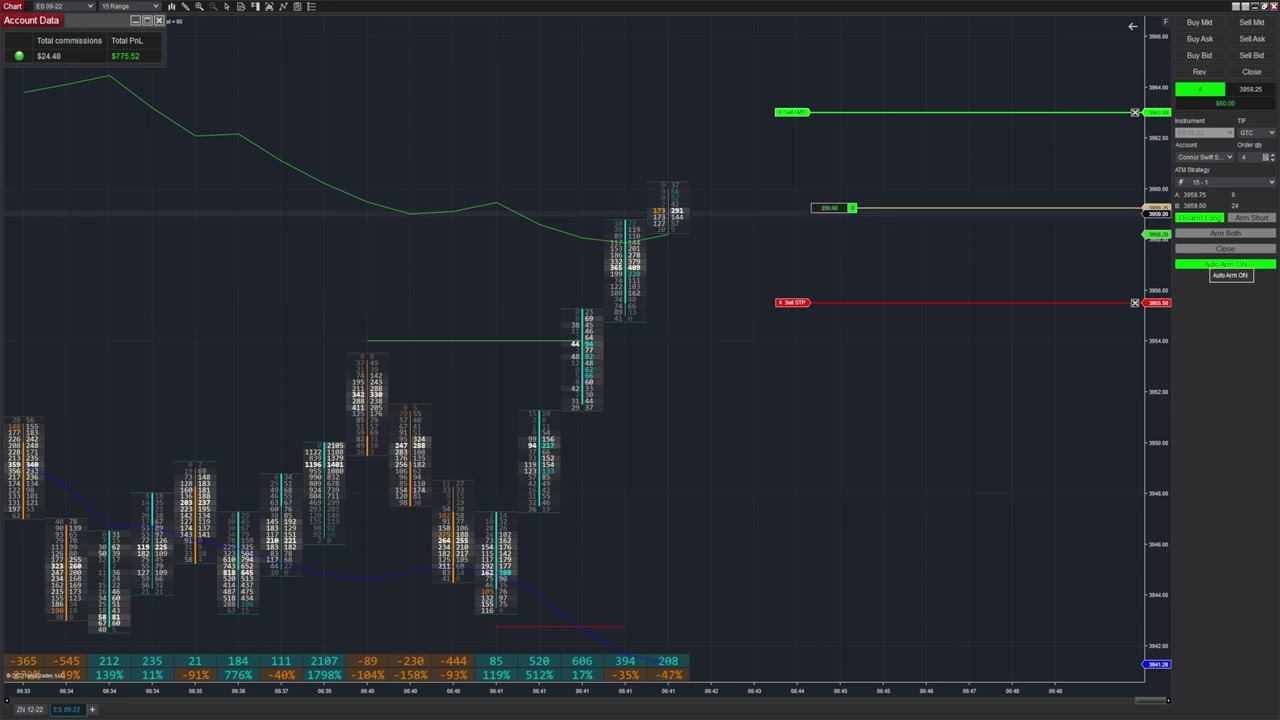Image resolution: width=1280 pixels, height=720 pixels.
Task: Click the ATM strategy lightning icon
Action: 1181,182
